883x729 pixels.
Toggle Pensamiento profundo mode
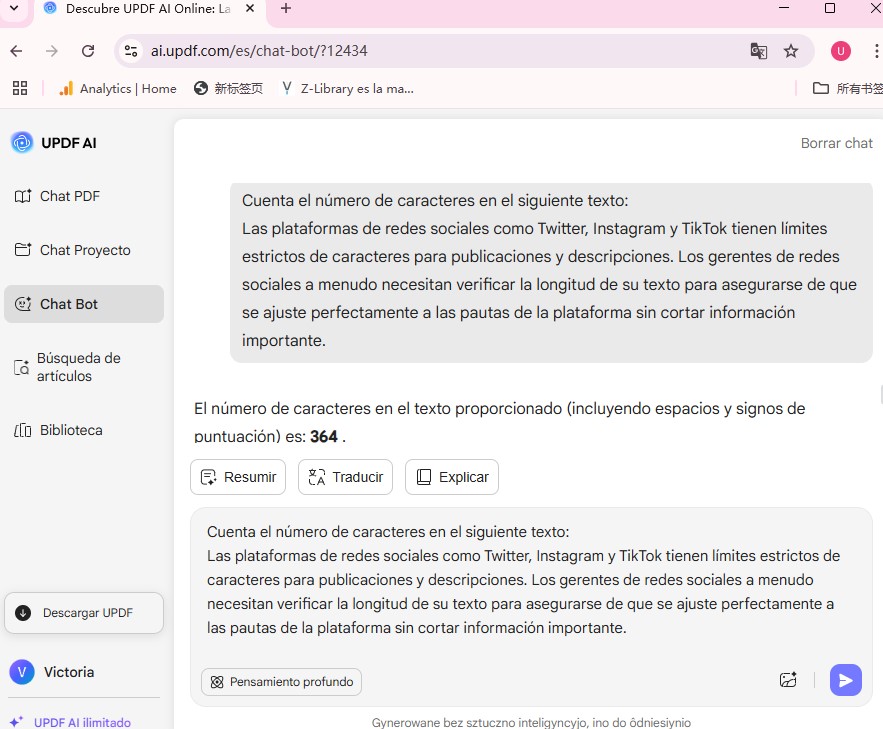pyautogui.click(x=281, y=682)
